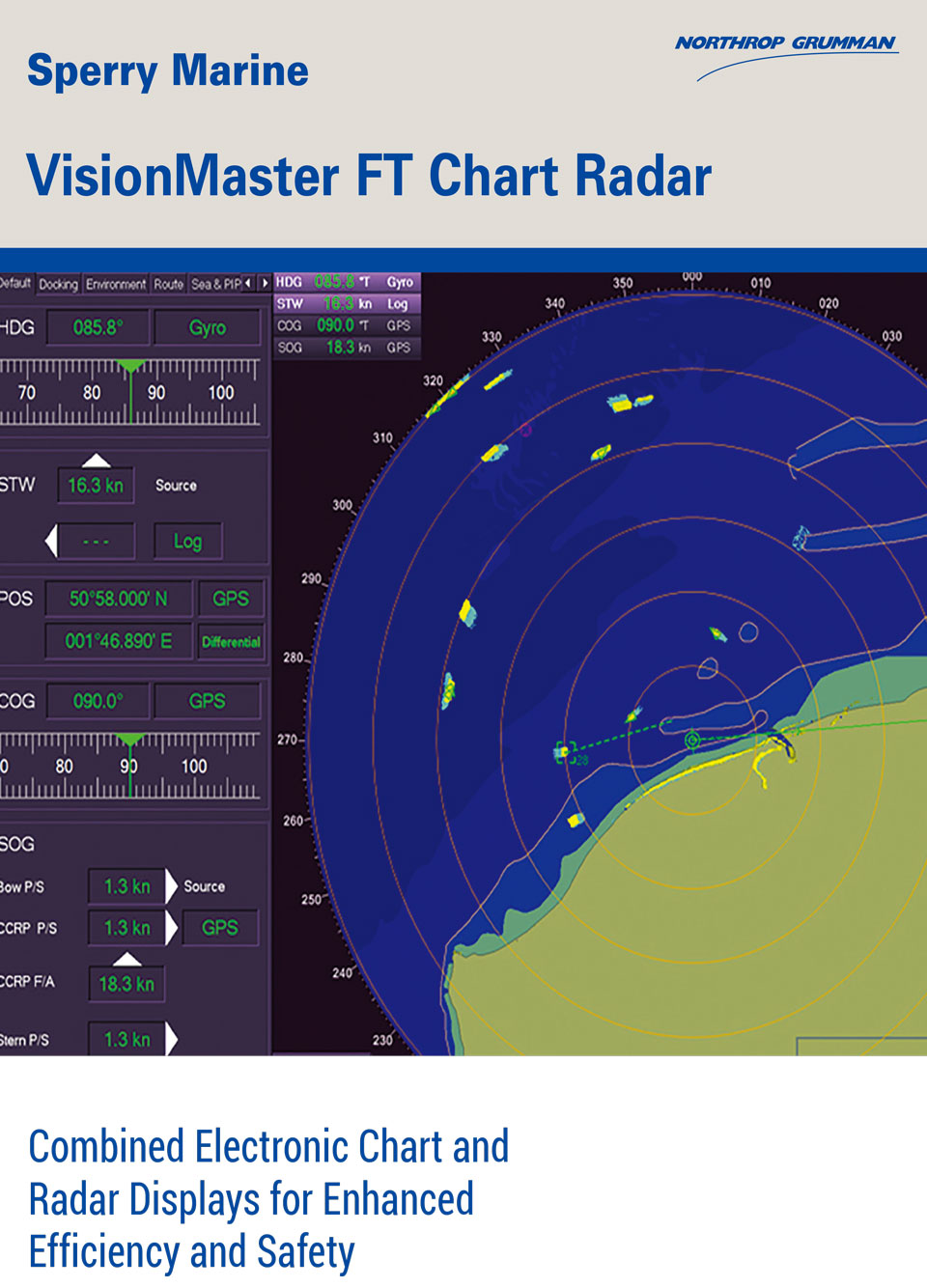927x1288 pixels.
Task: Click the left arrow beside the dashed field
Action: pos(51,541)
